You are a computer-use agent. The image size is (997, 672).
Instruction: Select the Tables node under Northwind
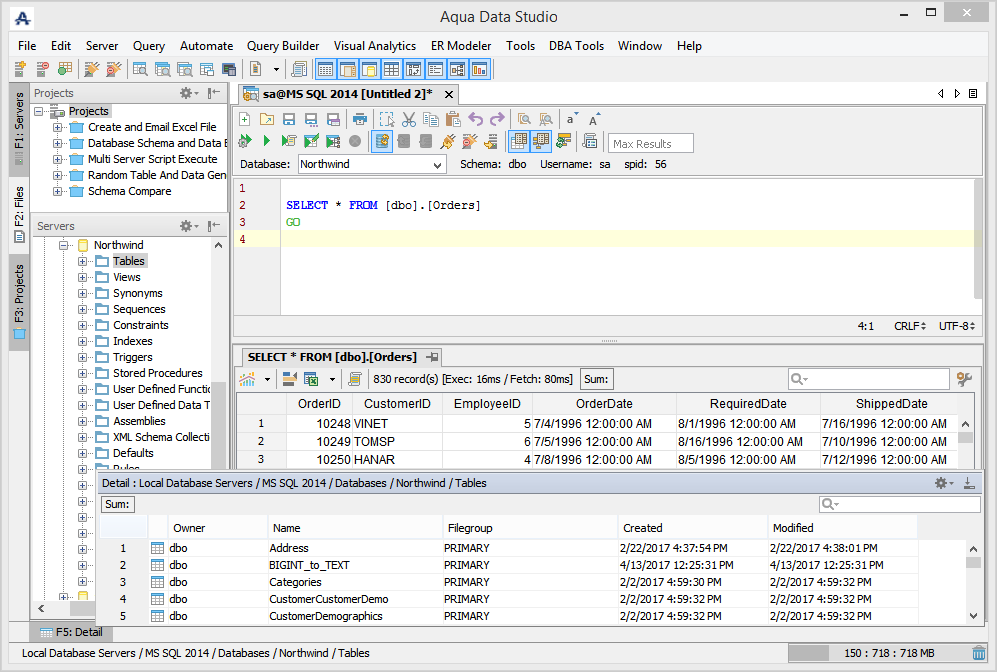coord(129,261)
